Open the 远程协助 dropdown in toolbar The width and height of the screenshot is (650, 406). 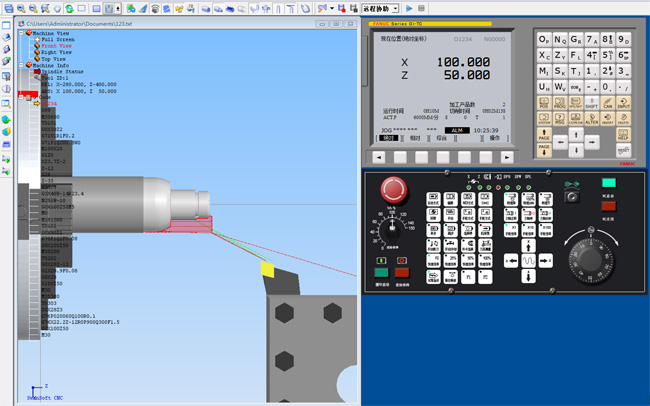point(398,8)
